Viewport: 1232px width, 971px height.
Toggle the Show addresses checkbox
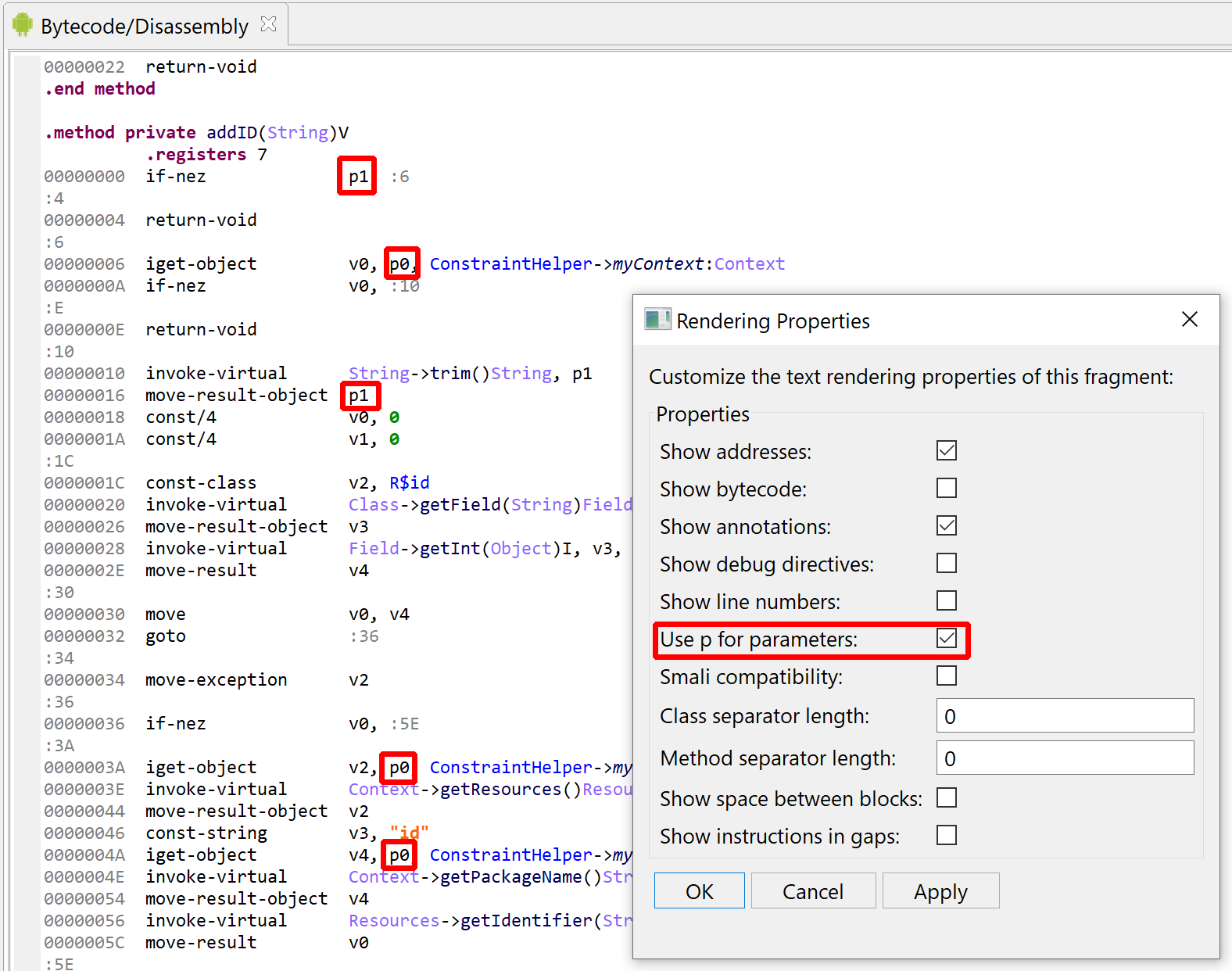coord(947,450)
